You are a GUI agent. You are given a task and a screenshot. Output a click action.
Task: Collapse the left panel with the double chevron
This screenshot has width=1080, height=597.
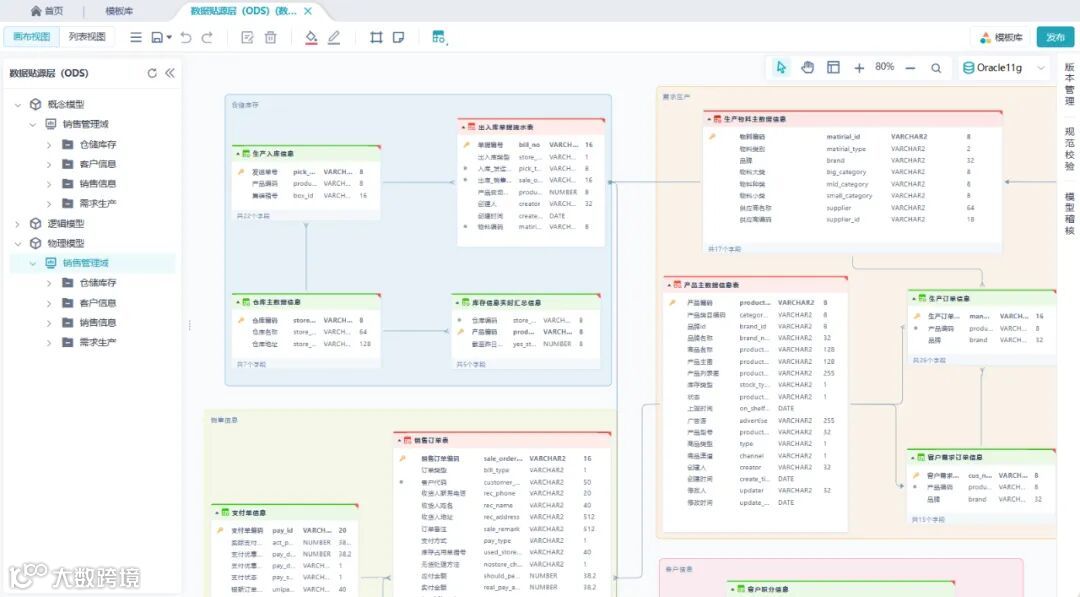(169, 73)
